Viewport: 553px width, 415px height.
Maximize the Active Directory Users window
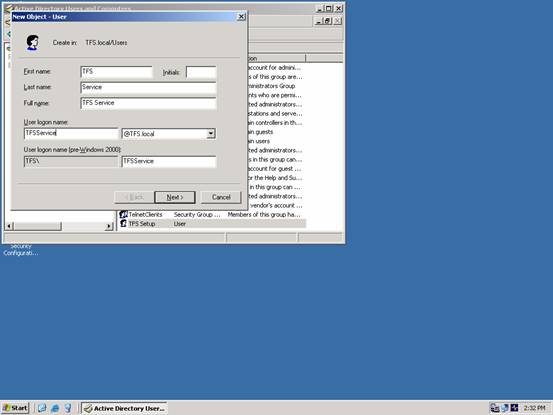coord(329,8)
